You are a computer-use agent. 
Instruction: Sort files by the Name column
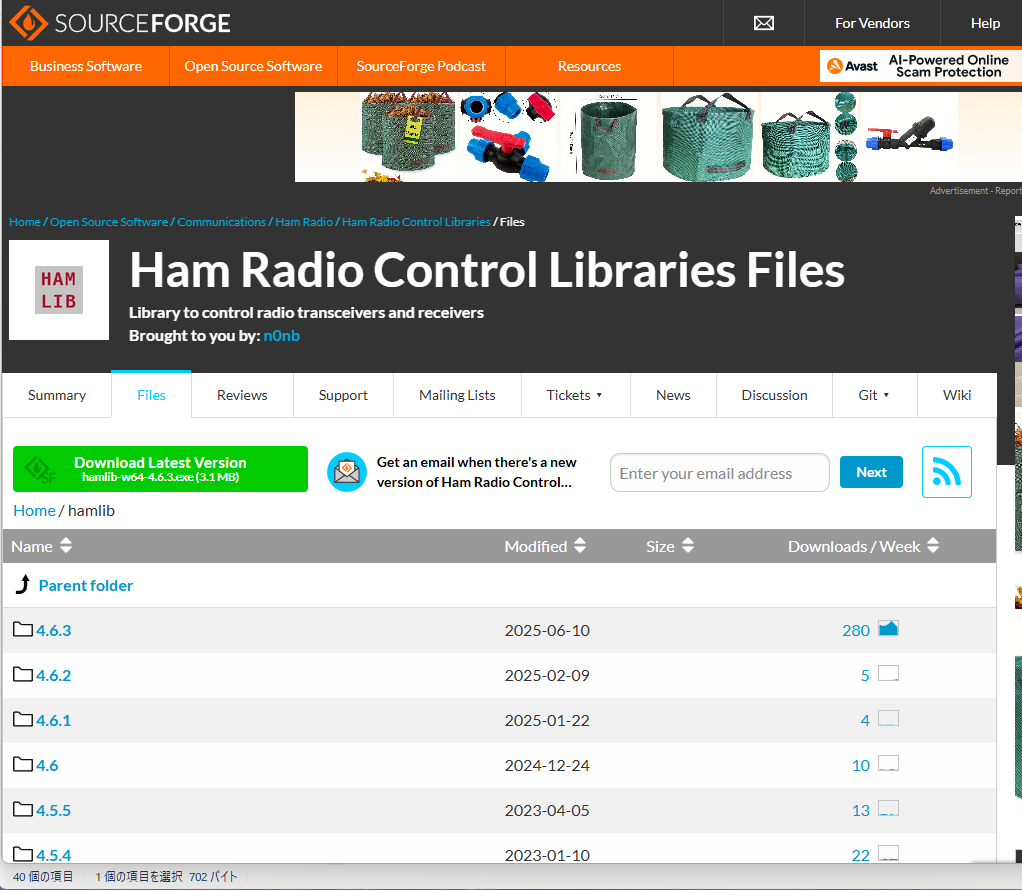pos(41,546)
